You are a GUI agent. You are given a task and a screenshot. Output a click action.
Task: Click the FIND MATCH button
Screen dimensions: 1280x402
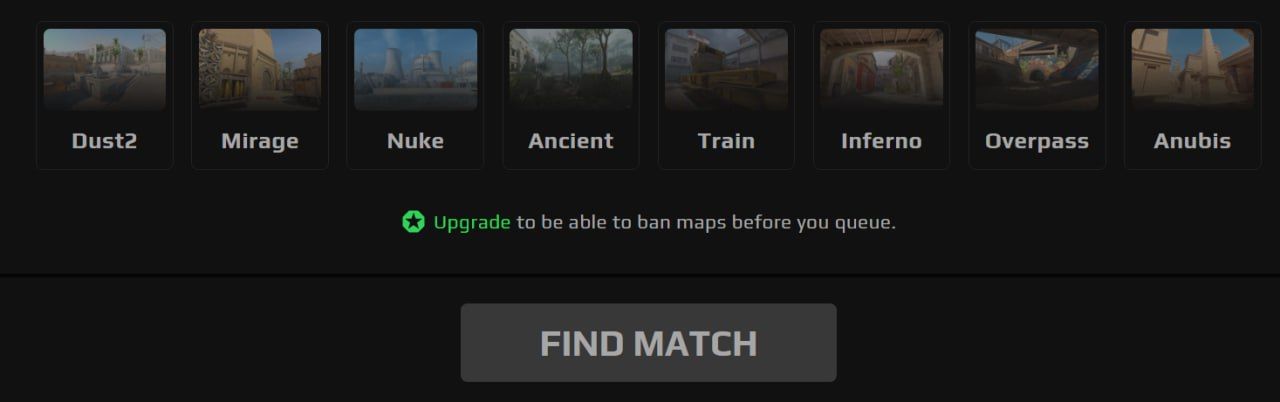pyautogui.click(x=648, y=343)
